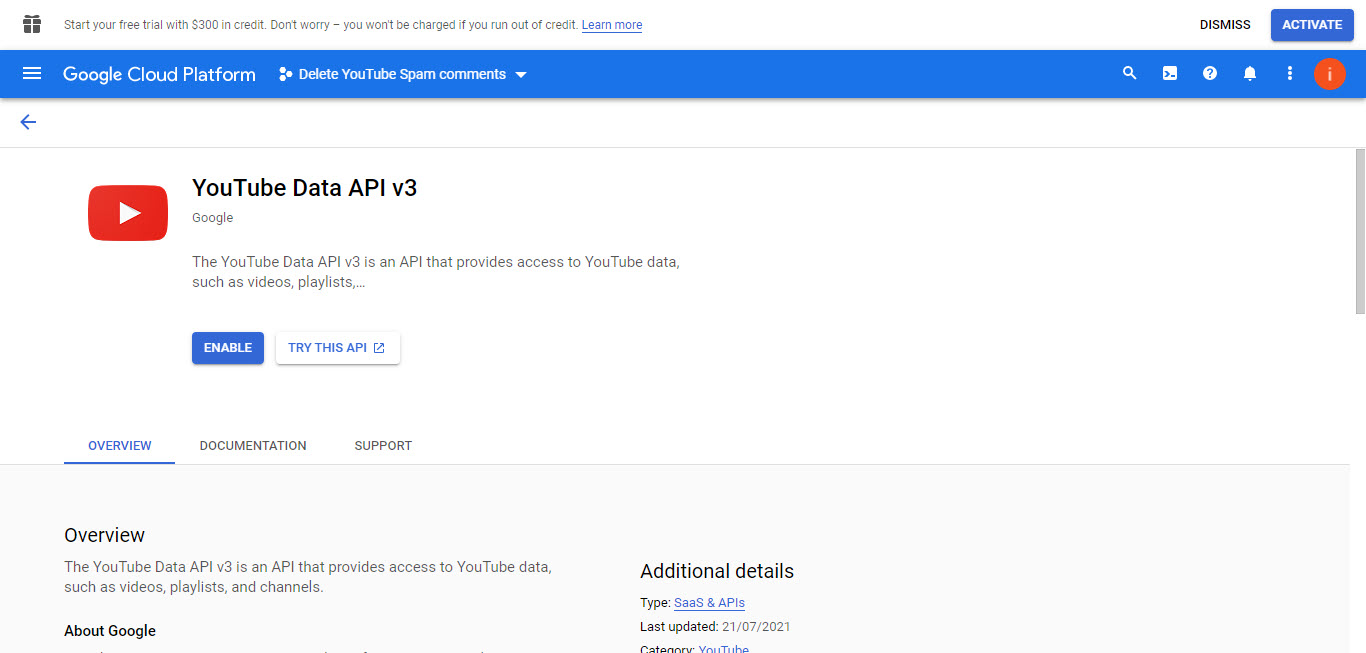Screen dimensions: 1366x653
Task: Click the orange account avatar
Action: (1330, 74)
